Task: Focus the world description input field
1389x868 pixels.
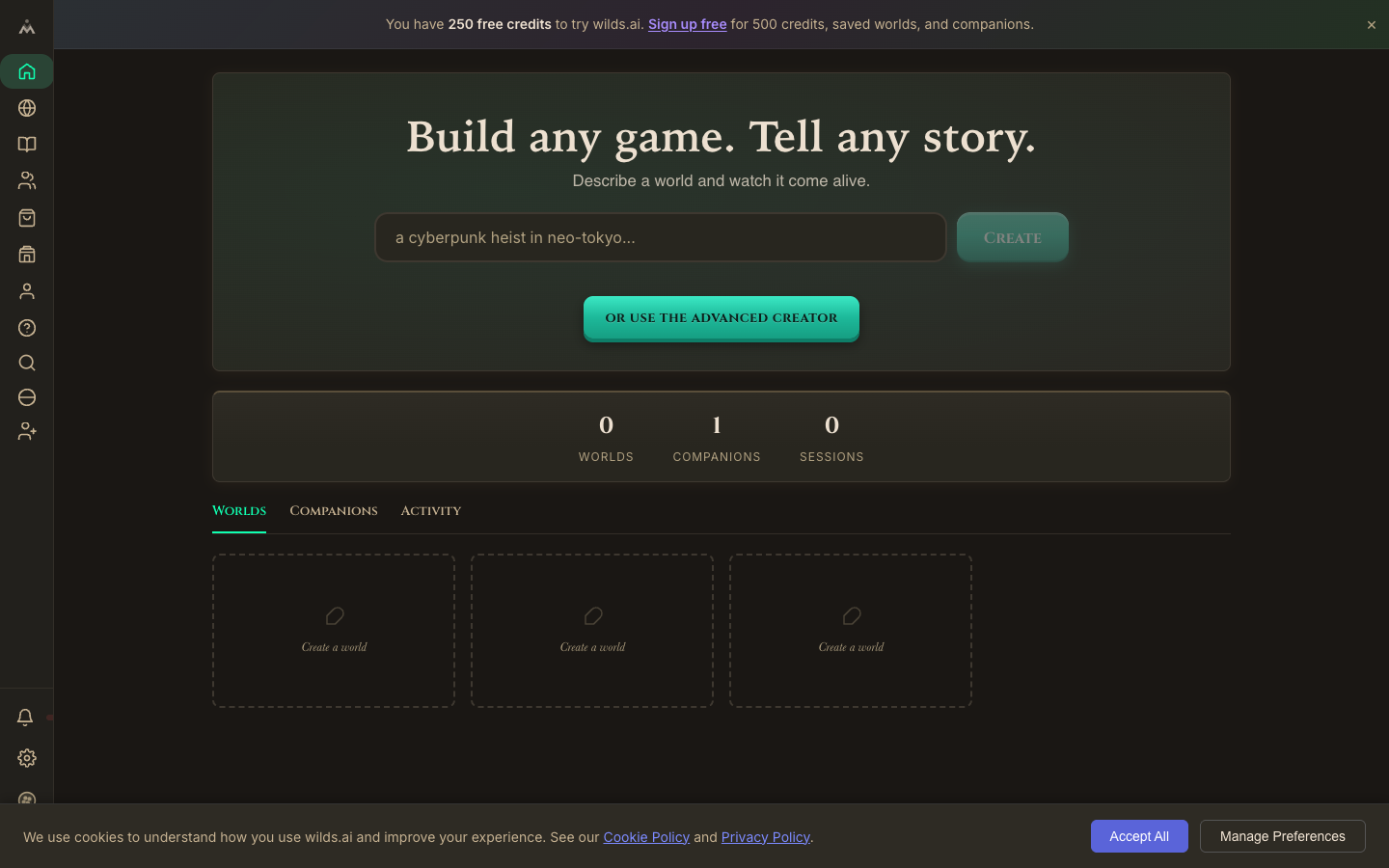Action: coord(661,237)
